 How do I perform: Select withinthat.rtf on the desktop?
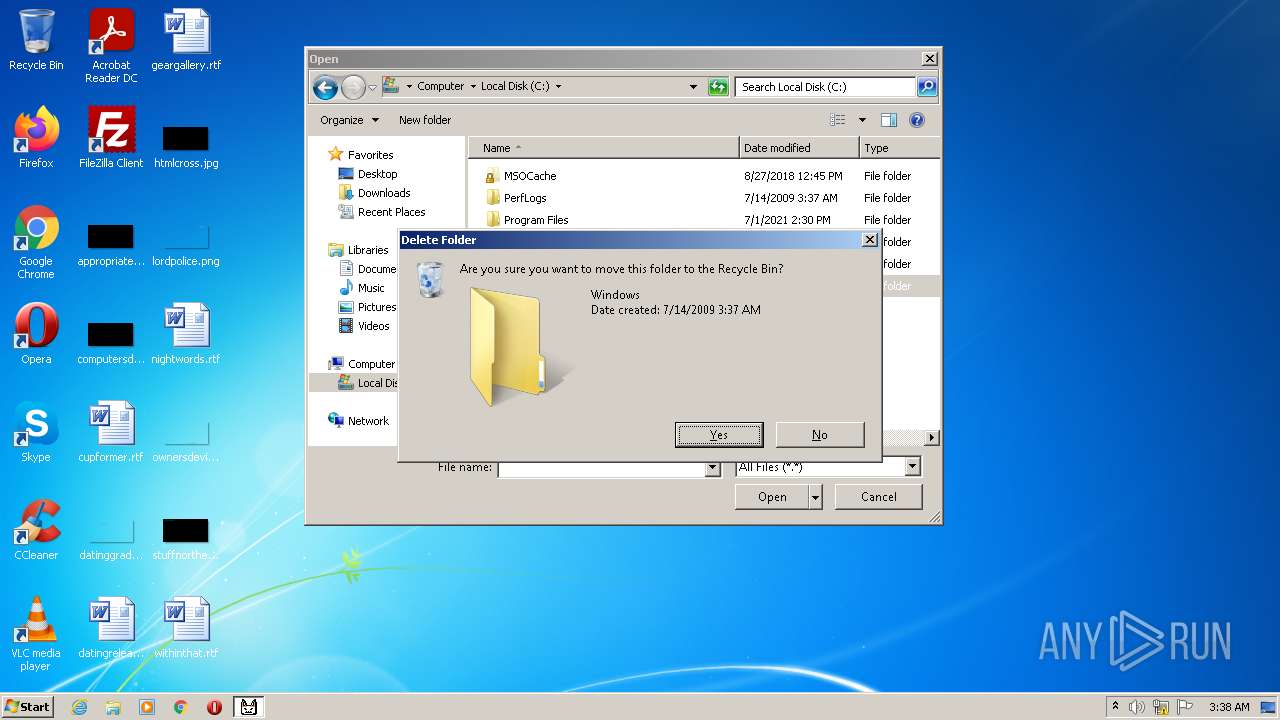(x=186, y=628)
